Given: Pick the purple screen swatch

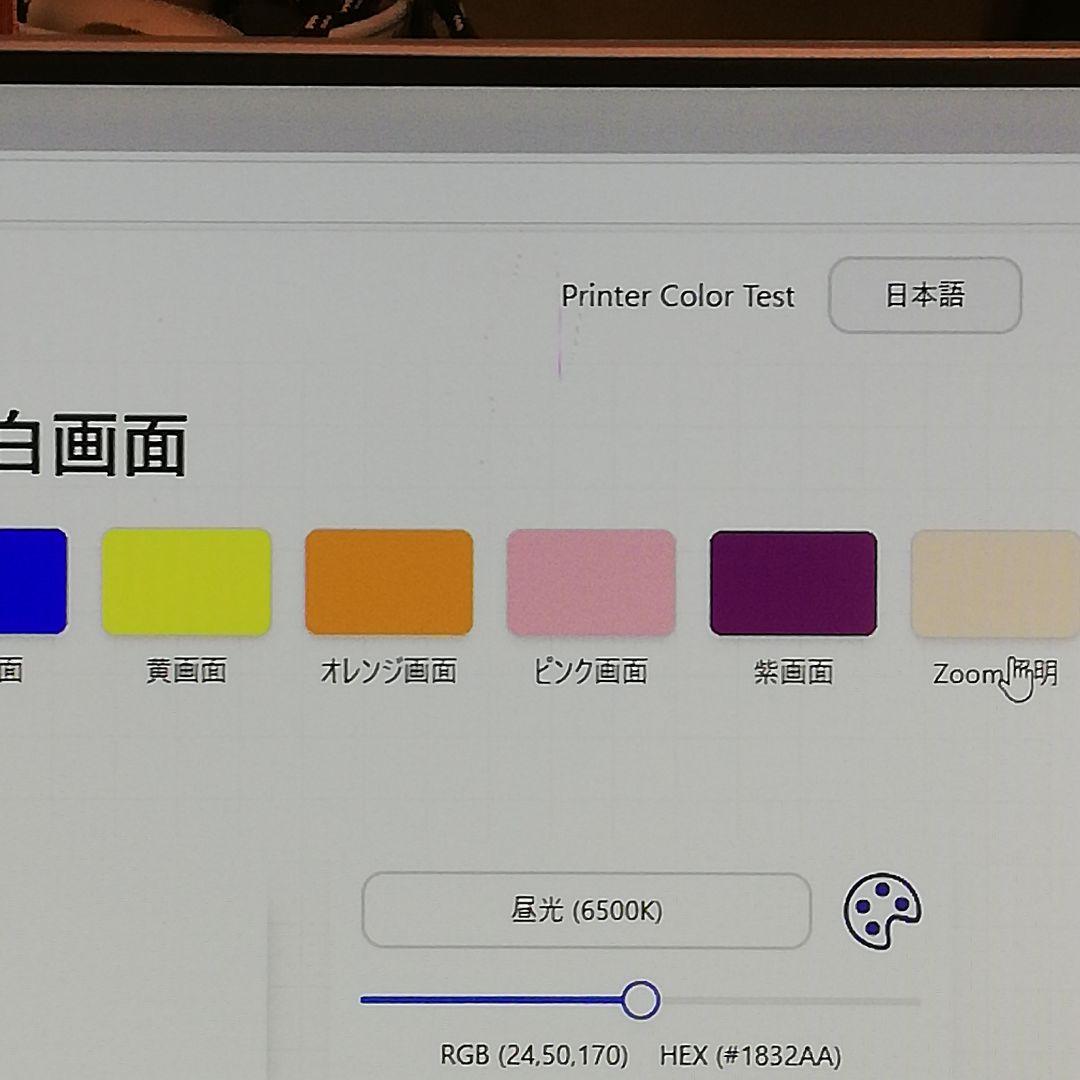Looking at the screenshot, I should pos(793,583).
